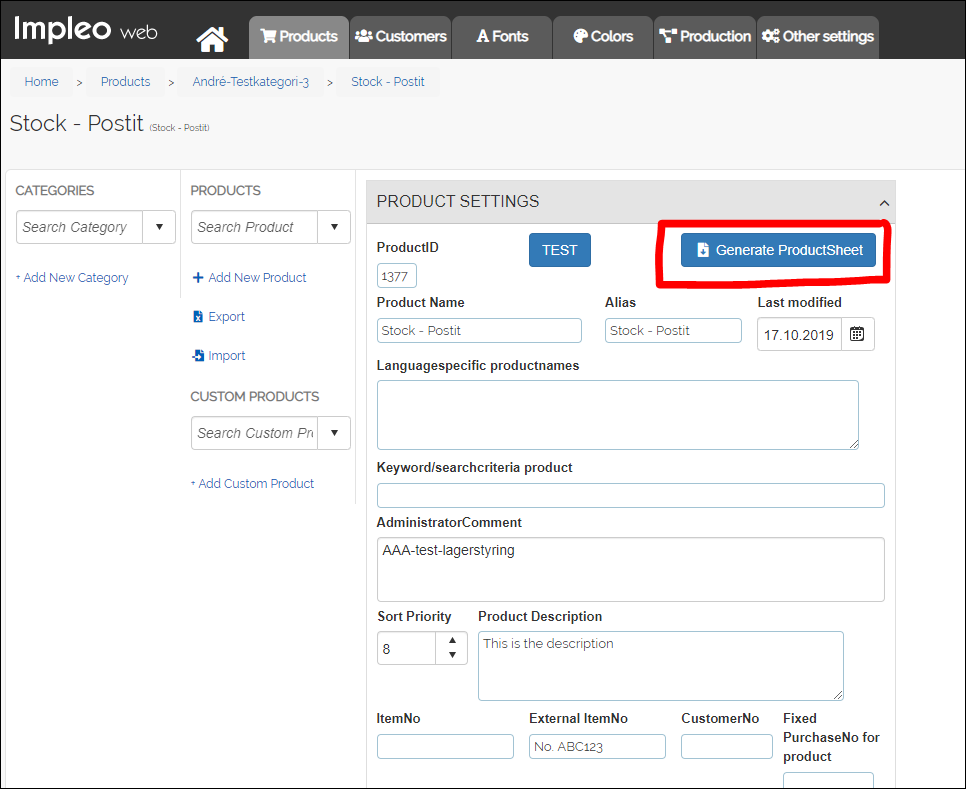This screenshot has height=789, width=966.
Task: Switch to the Customers tab
Action: 400,37
